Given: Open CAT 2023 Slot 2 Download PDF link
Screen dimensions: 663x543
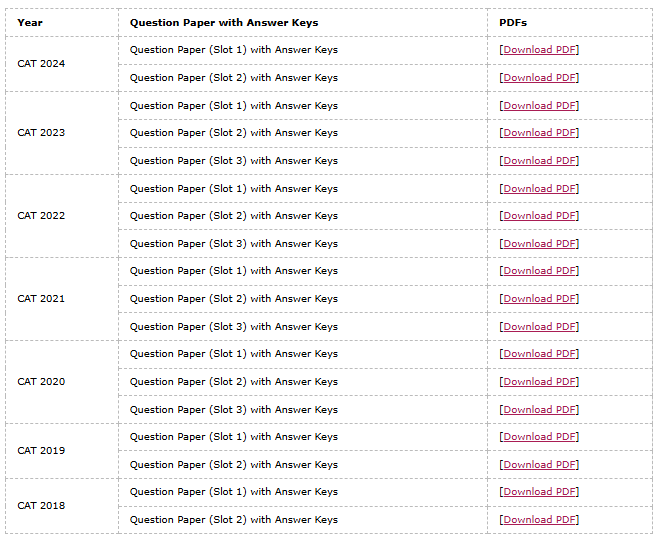Looking at the screenshot, I should point(539,132).
